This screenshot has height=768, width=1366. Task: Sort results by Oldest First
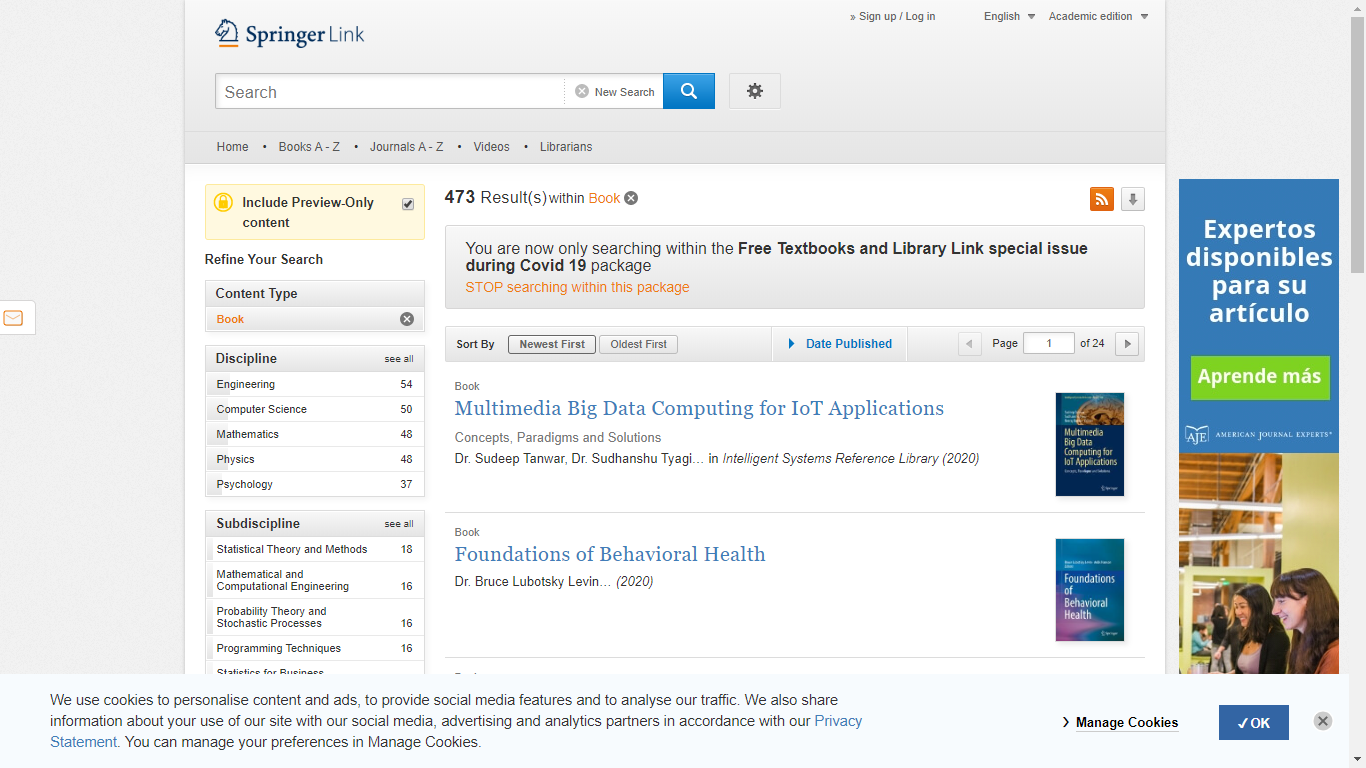pyautogui.click(x=638, y=344)
